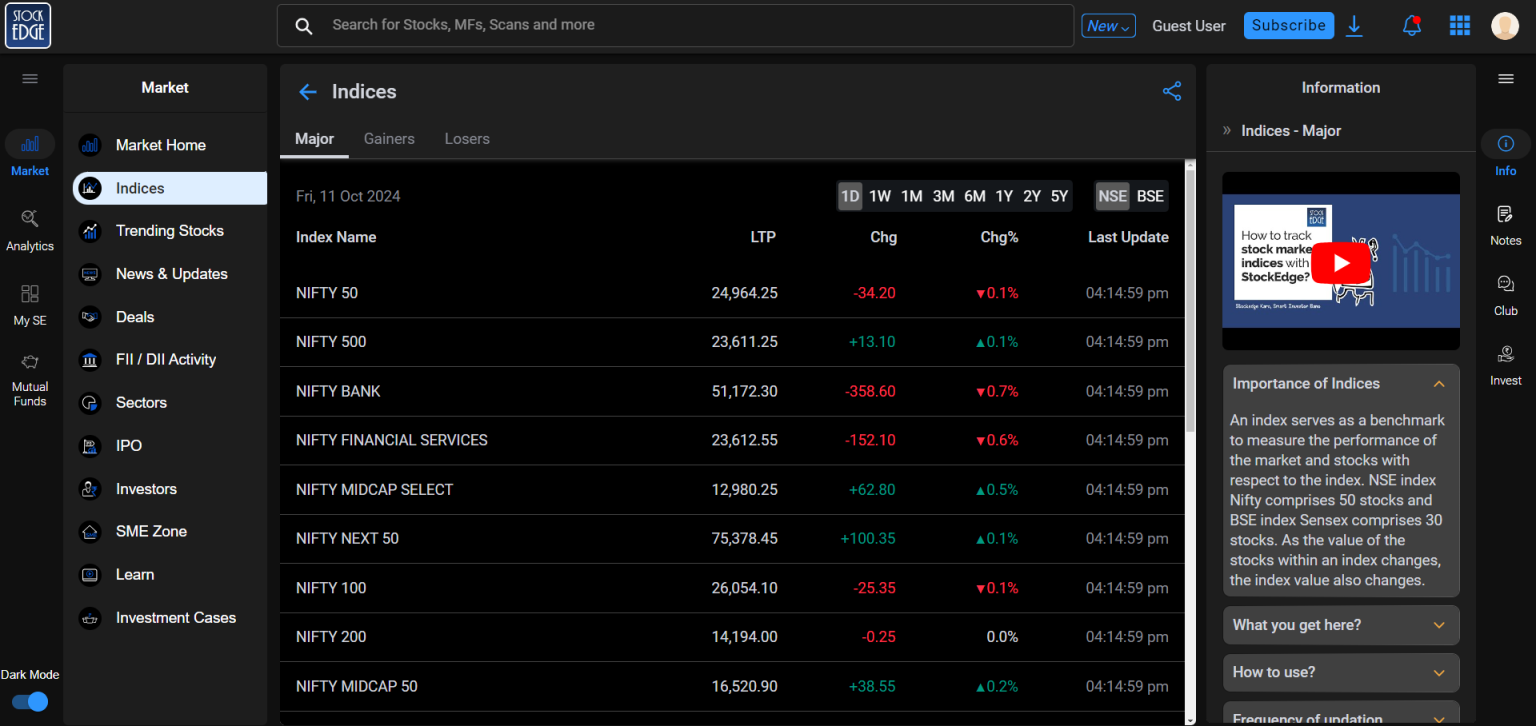Click the Subscribe button
Screen dimensions: 1536x726
point(1288,25)
